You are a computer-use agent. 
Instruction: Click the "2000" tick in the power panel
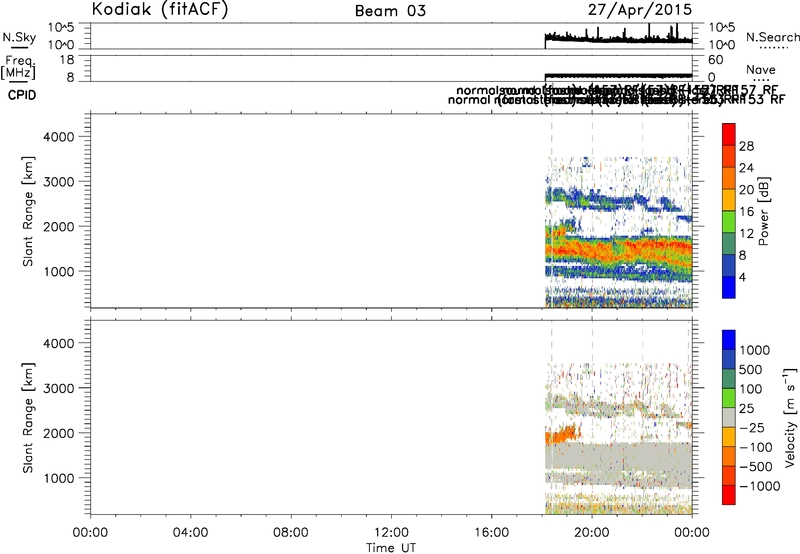(58, 226)
